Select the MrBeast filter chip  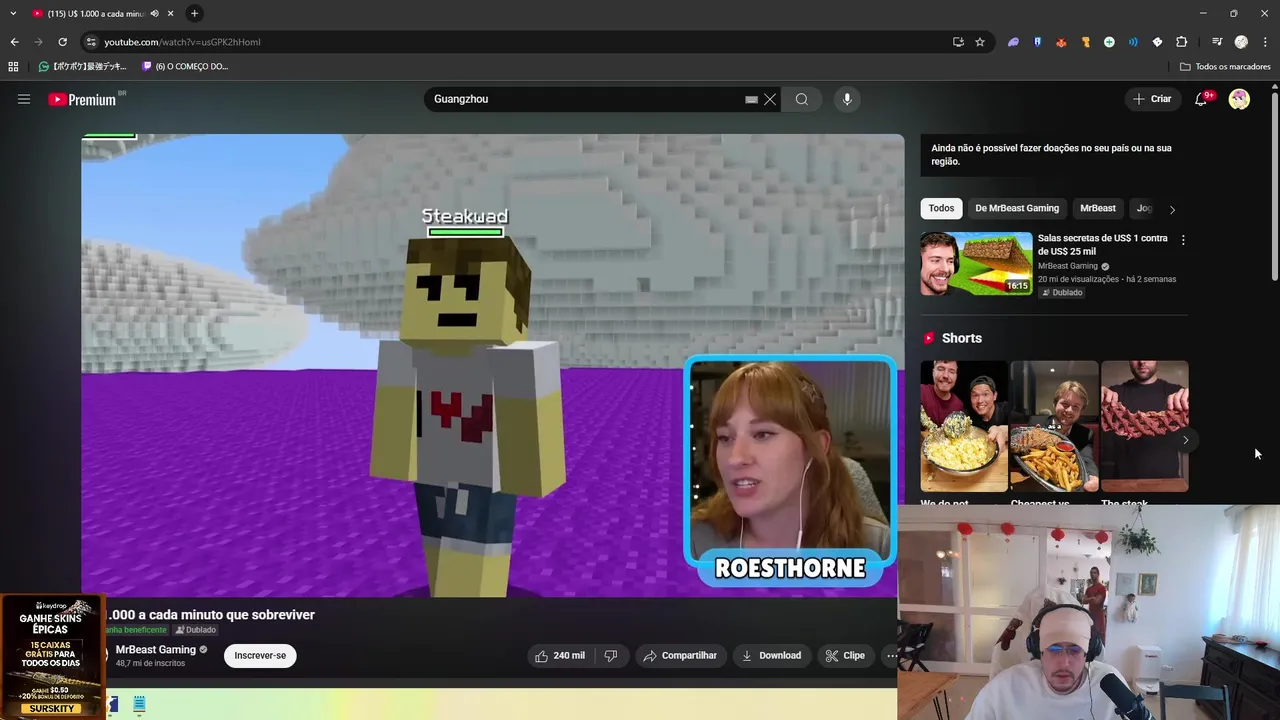(x=1098, y=208)
